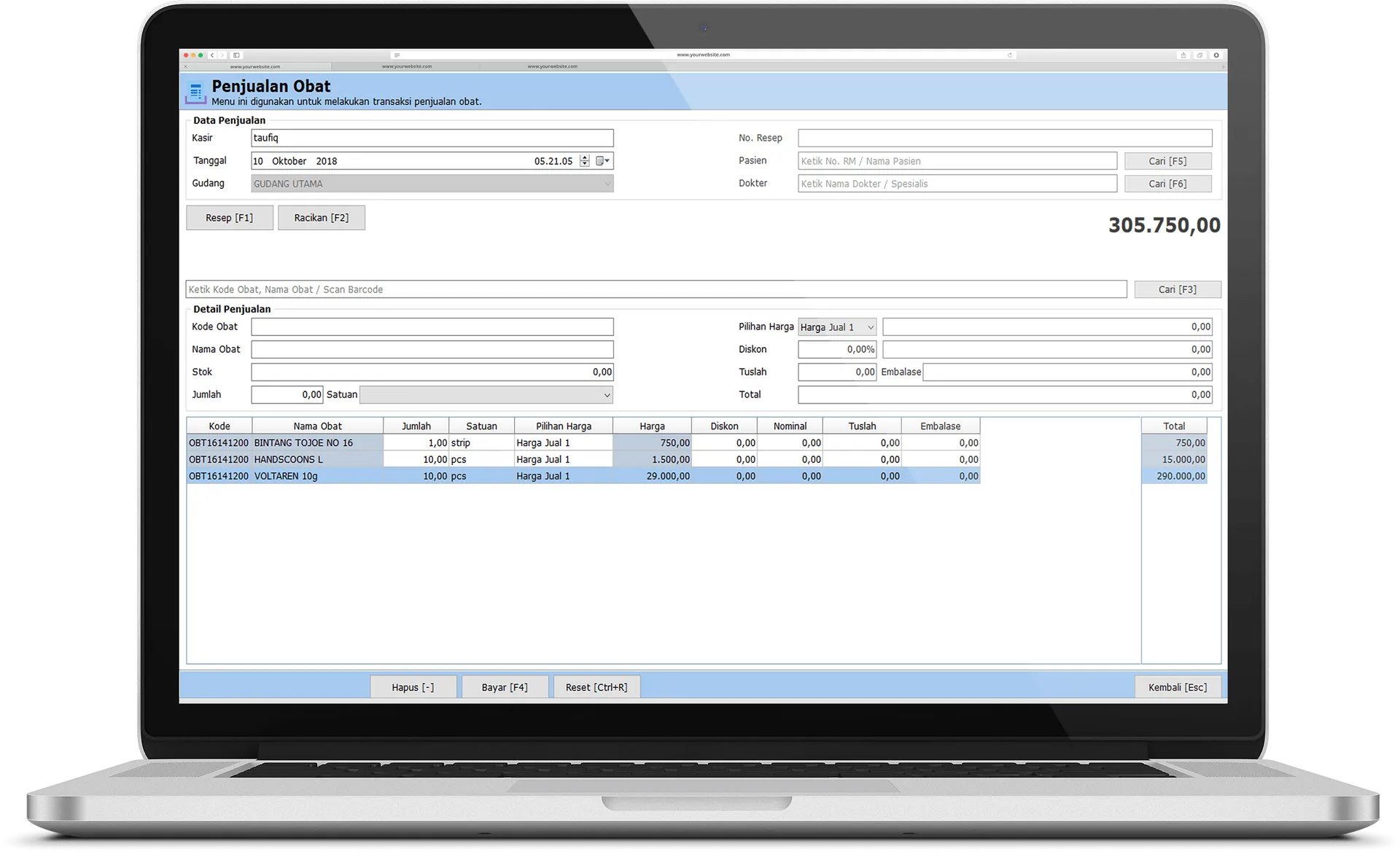Screen dimensions: 1400x852
Task: Click the Total field in Detail Penjualan
Action: click(x=1005, y=395)
